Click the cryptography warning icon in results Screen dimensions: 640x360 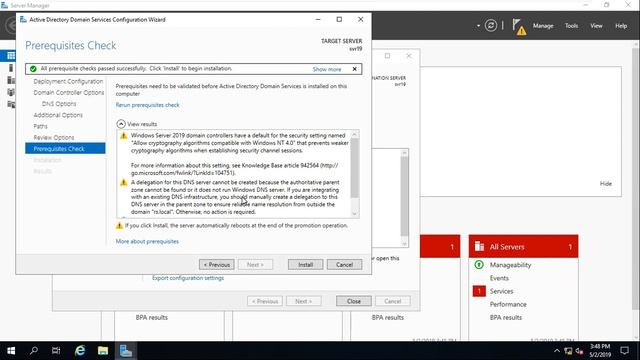(124, 136)
